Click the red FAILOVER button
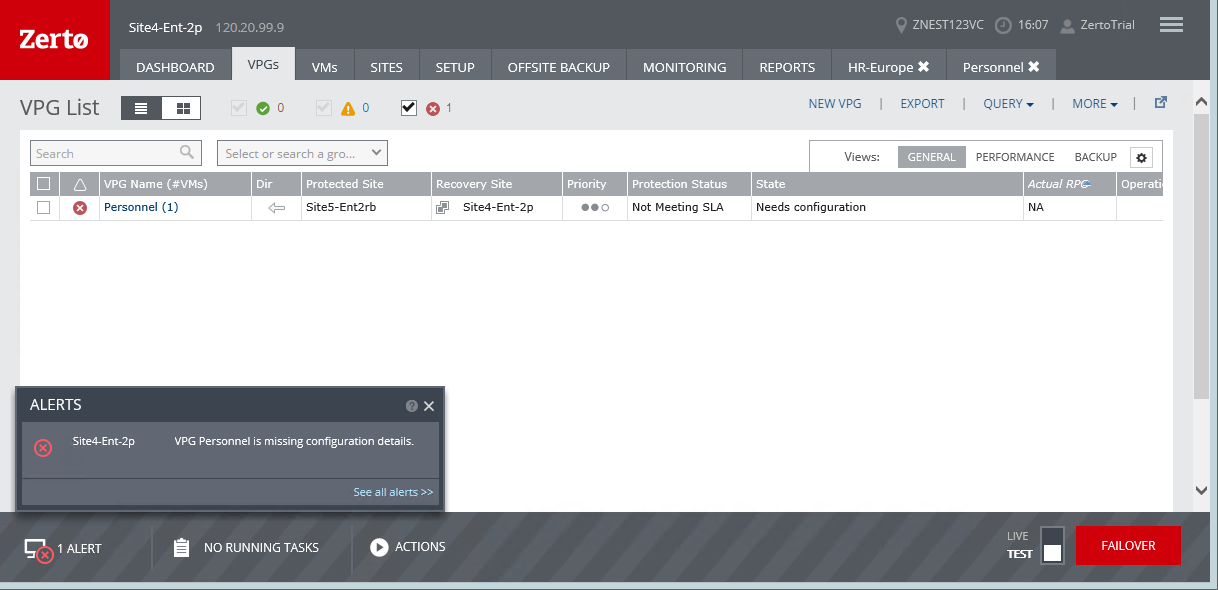The height and width of the screenshot is (590, 1218). tap(1128, 546)
